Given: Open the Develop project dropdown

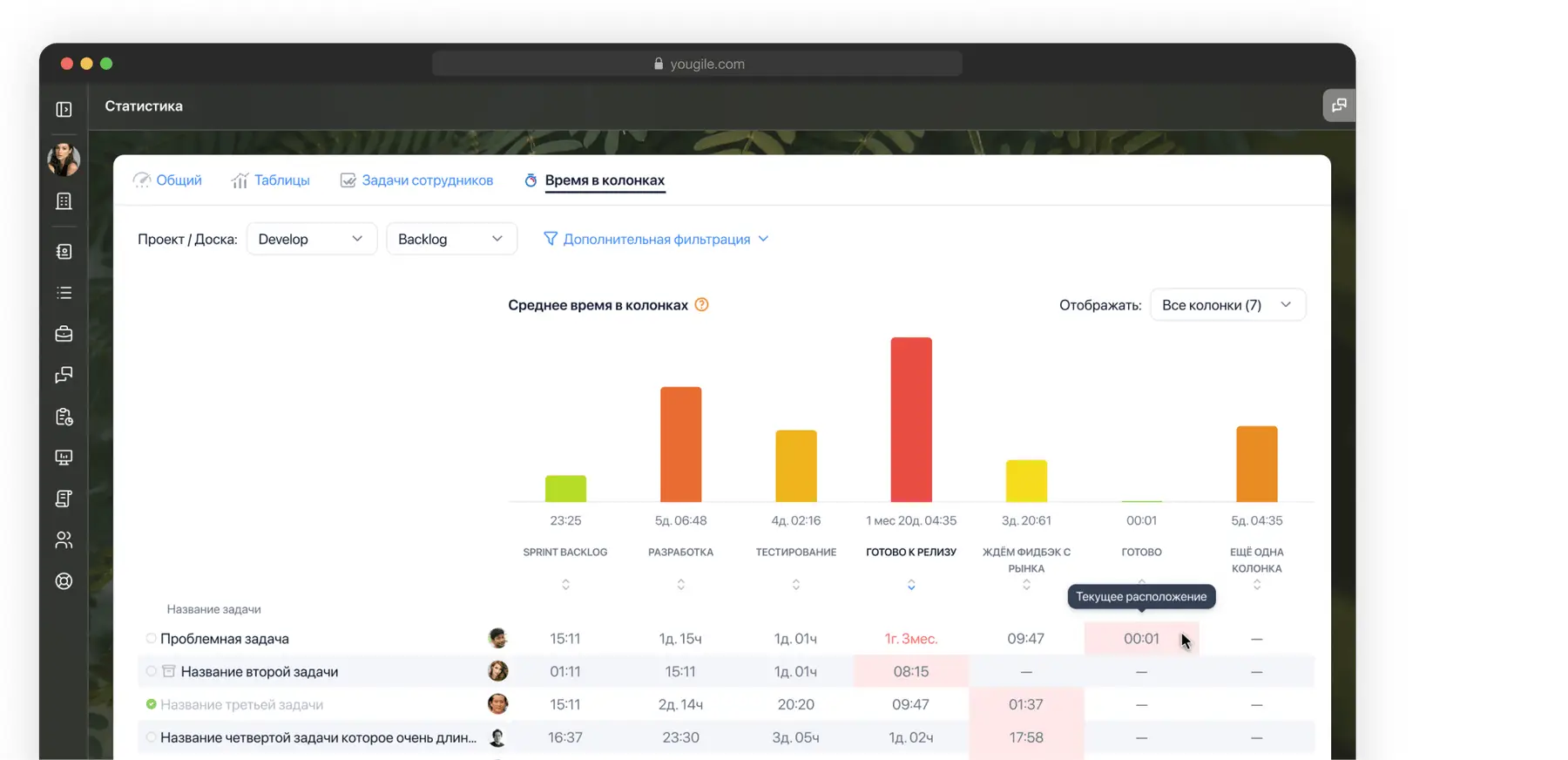Looking at the screenshot, I should pyautogui.click(x=311, y=239).
